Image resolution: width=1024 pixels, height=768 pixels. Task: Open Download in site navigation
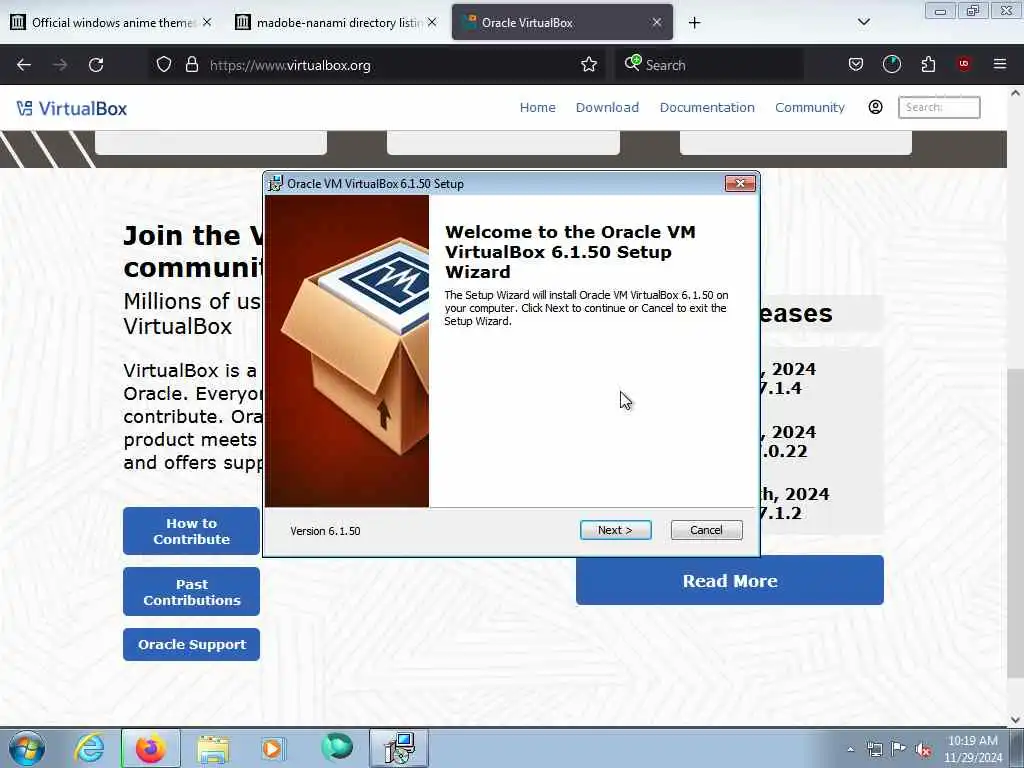[x=607, y=108]
